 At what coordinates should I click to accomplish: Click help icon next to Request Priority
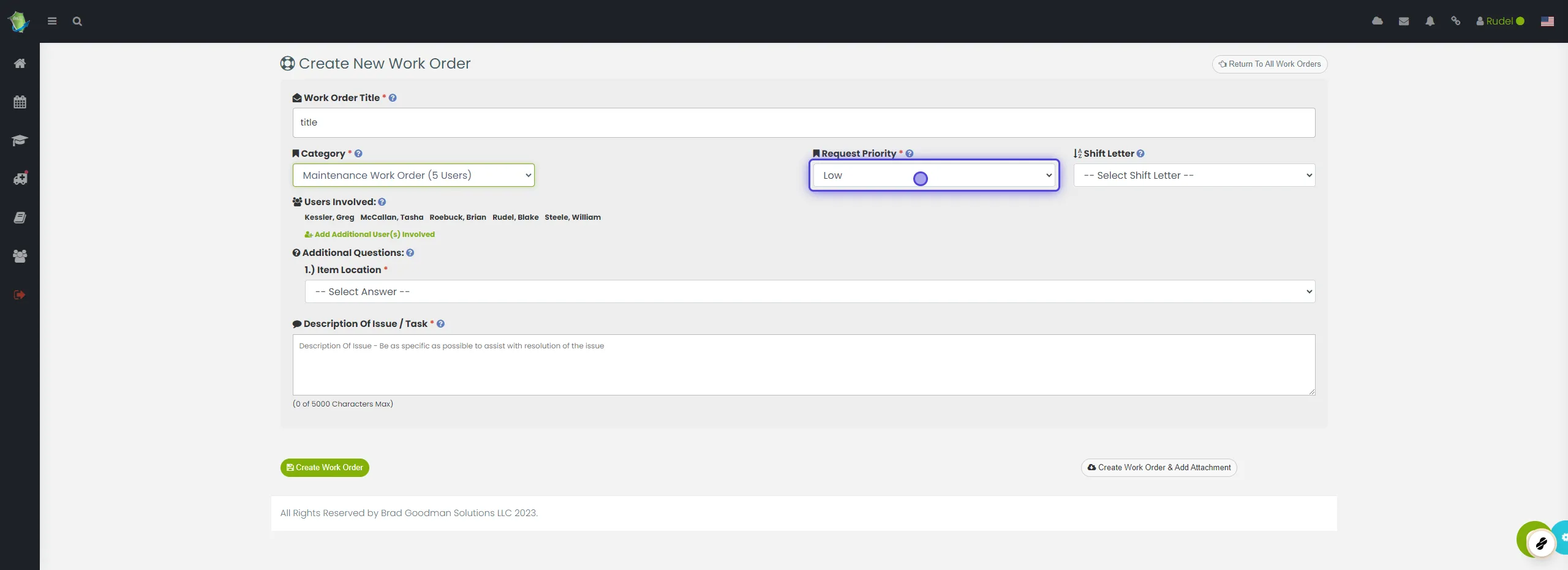pyautogui.click(x=910, y=154)
